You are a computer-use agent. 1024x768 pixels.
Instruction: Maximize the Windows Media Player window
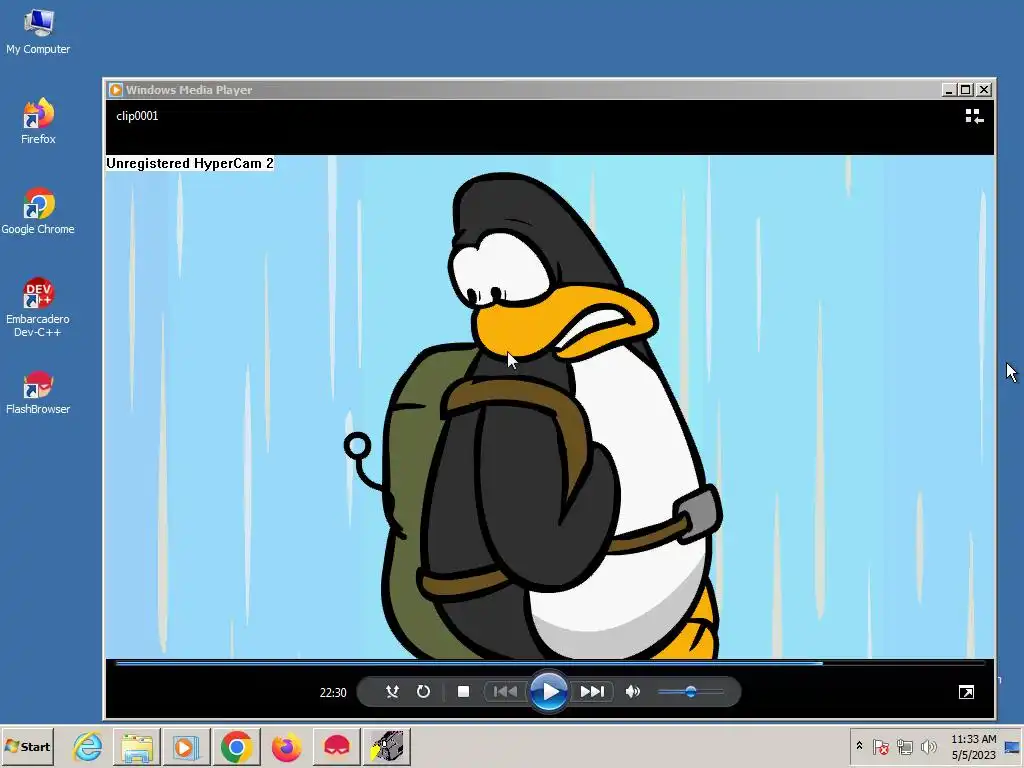point(966,89)
